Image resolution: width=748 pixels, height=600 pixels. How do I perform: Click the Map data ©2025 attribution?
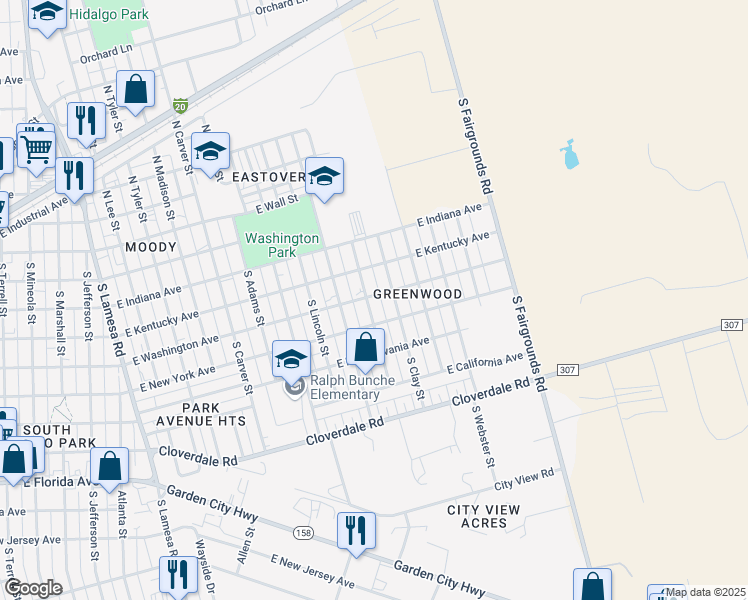click(706, 592)
